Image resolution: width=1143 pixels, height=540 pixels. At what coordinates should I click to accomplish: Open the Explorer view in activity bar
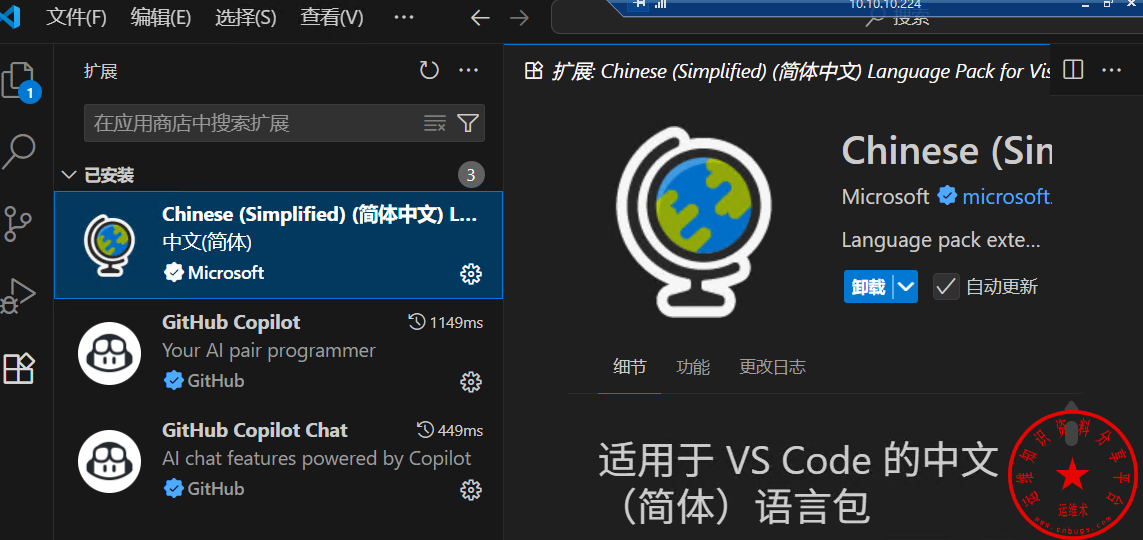pos(20,80)
